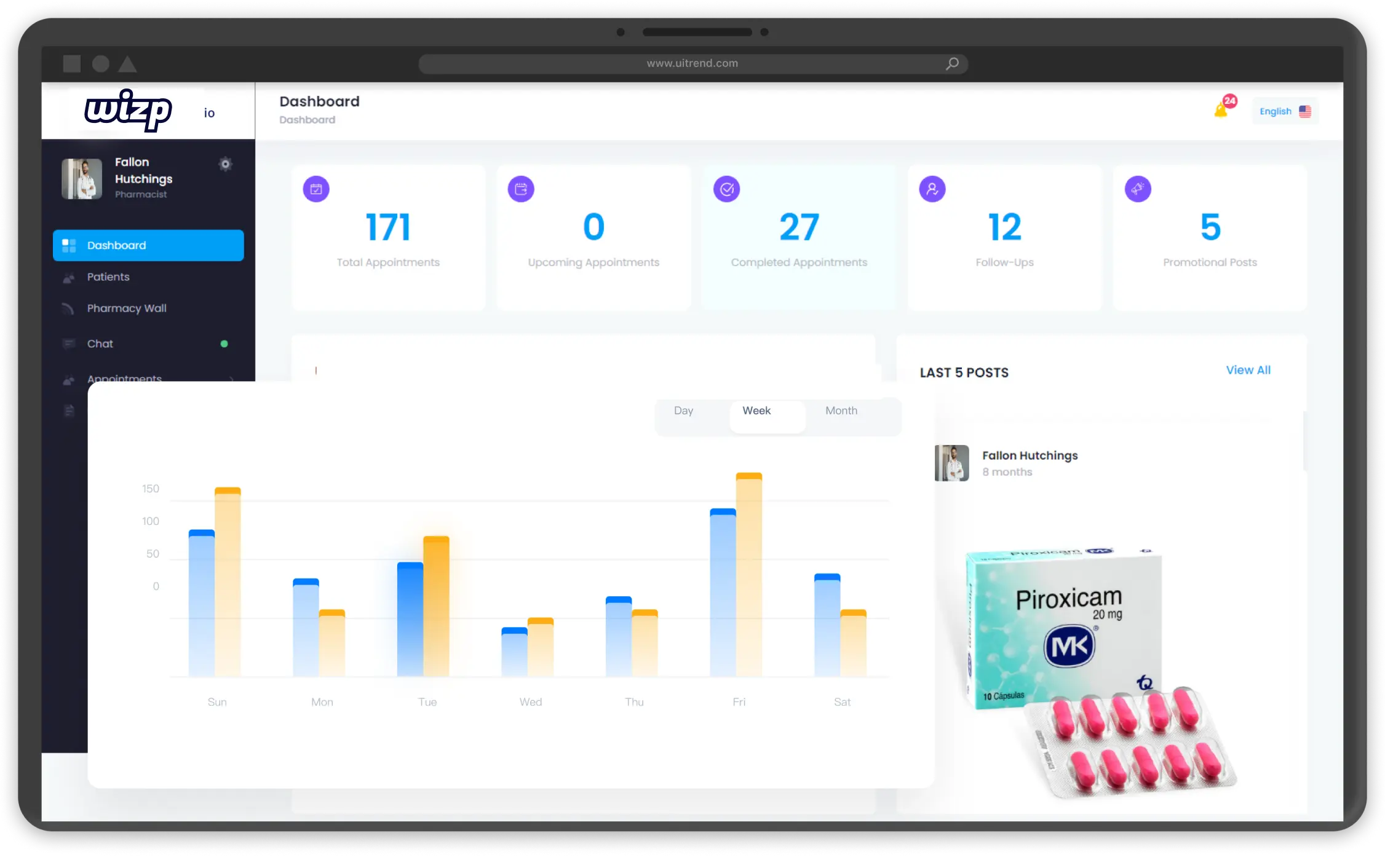Viewport: 1385px width, 868px height.
Task: Click the Tuesday blue bar in chart
Action: click(x=410, y=619)
